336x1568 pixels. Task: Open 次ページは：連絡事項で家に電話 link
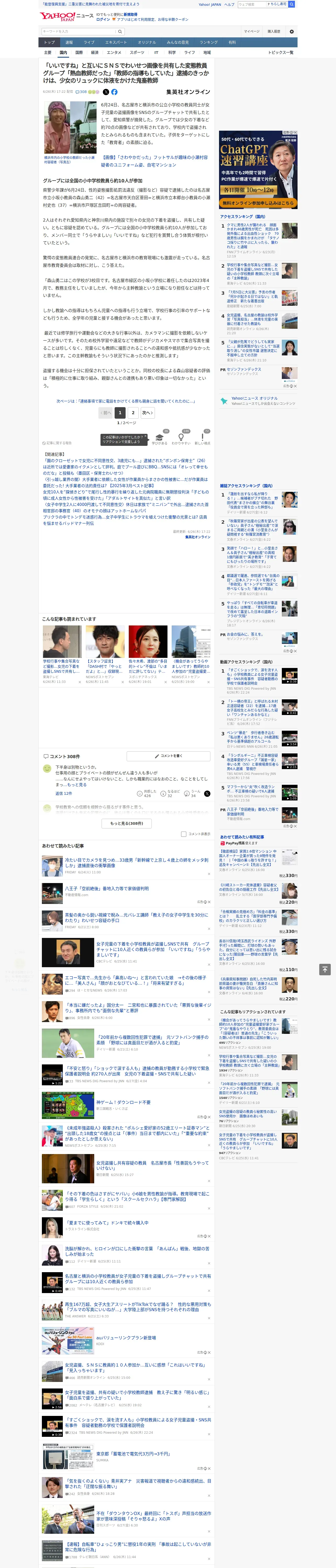tap(126, 401)
